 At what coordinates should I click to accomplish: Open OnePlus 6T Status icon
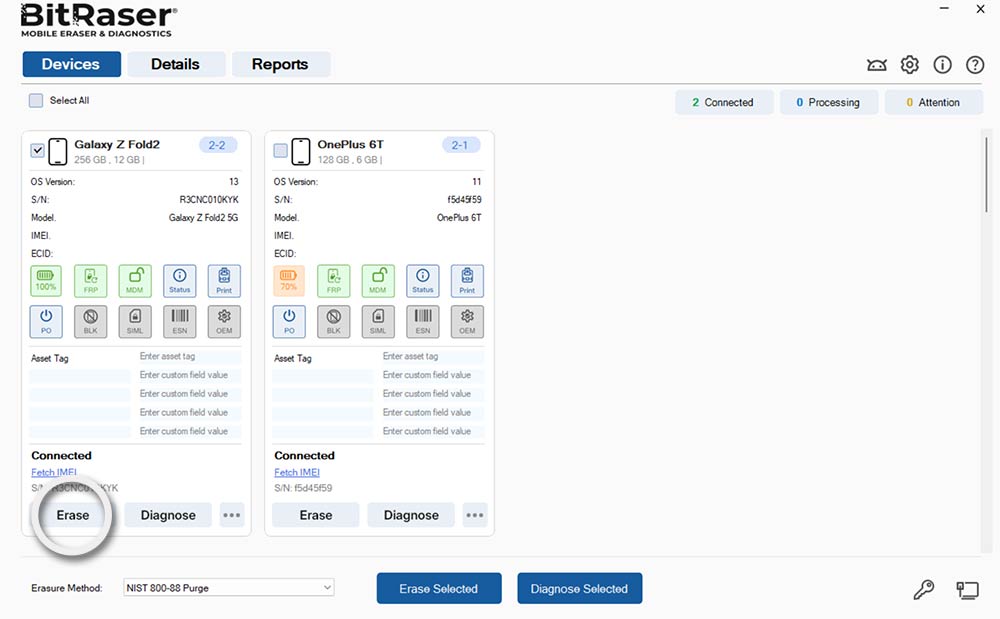(422, 280)
